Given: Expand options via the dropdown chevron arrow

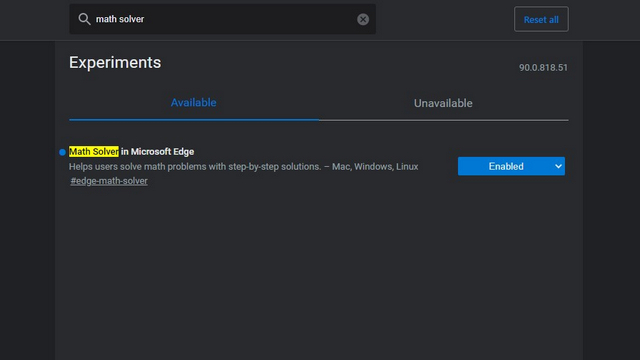Looking at the screenshot, I should (x=558, y=166).
